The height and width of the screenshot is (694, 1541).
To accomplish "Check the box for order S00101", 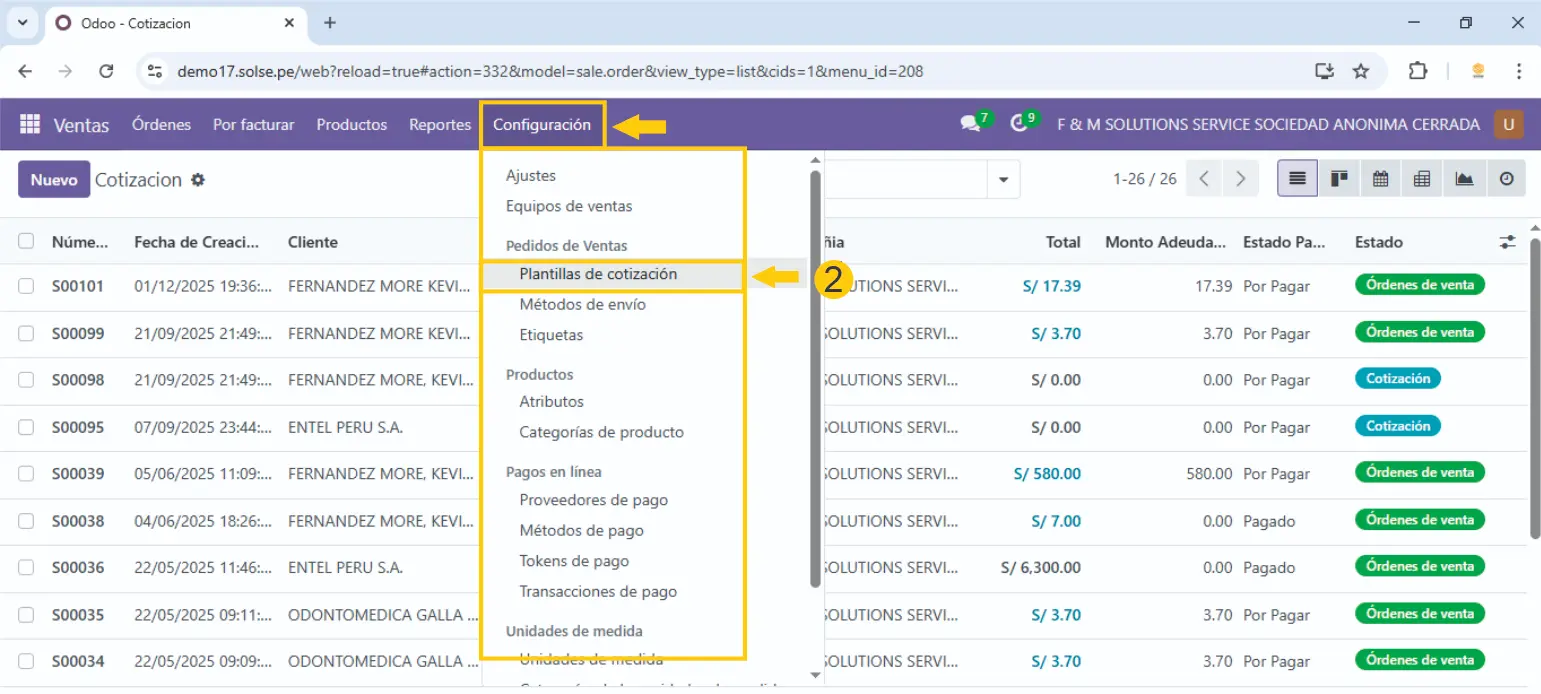I will point(26,286).
